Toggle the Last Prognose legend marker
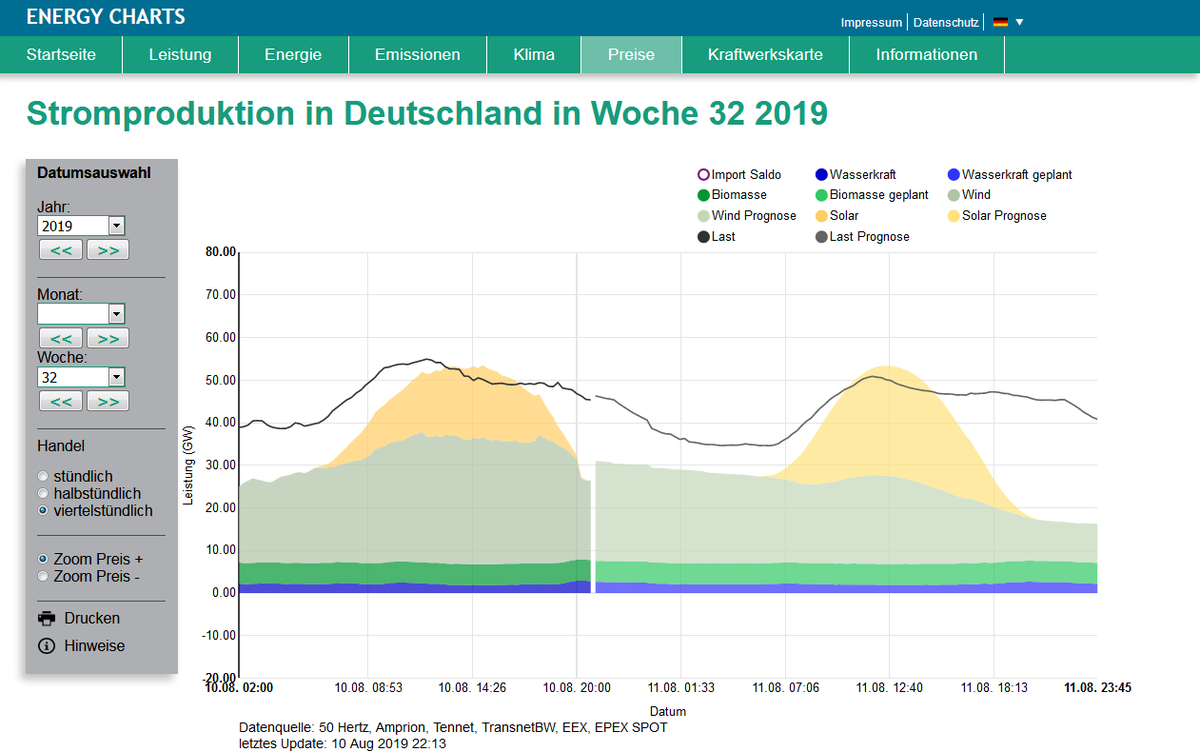The height and width of the screenshot is (752, 1200). (x=821, y=237)
